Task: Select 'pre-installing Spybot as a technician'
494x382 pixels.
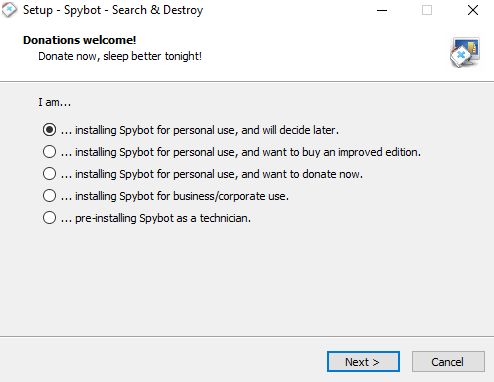Action: pyautogui.click(x=147, y=218)
